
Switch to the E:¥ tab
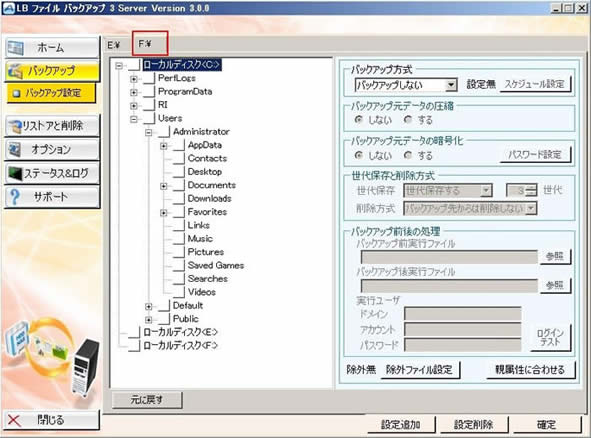113,45
